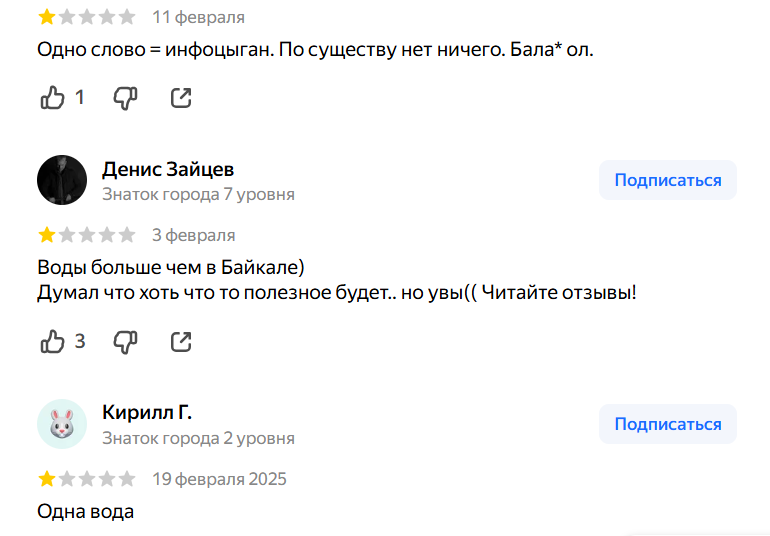This screenshot has width=770, height=536.
Task: Open Денис Зайцев's profile name link
Action: click(168, 168)
